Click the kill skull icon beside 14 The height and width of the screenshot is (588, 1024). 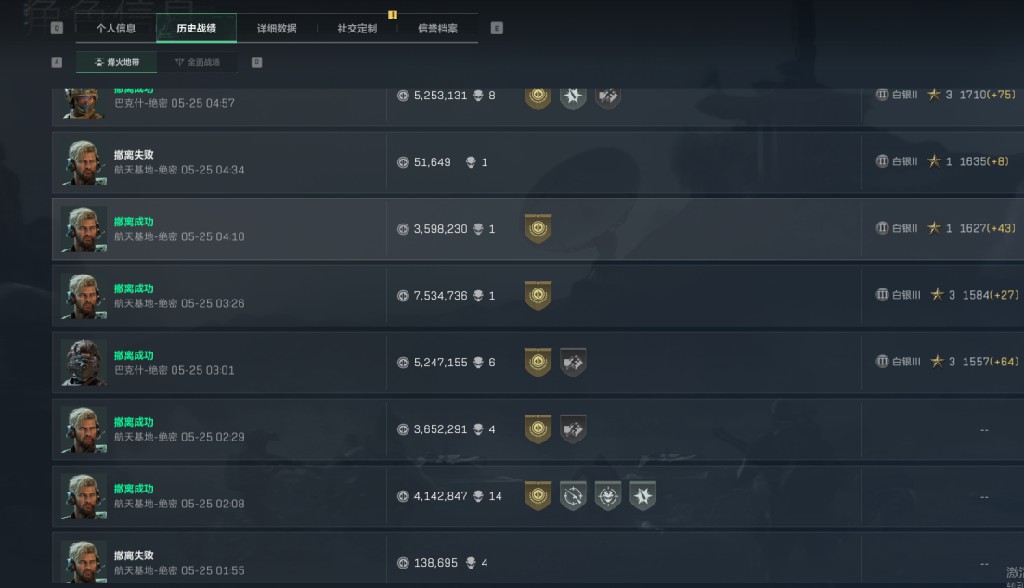tap(478, 496)
